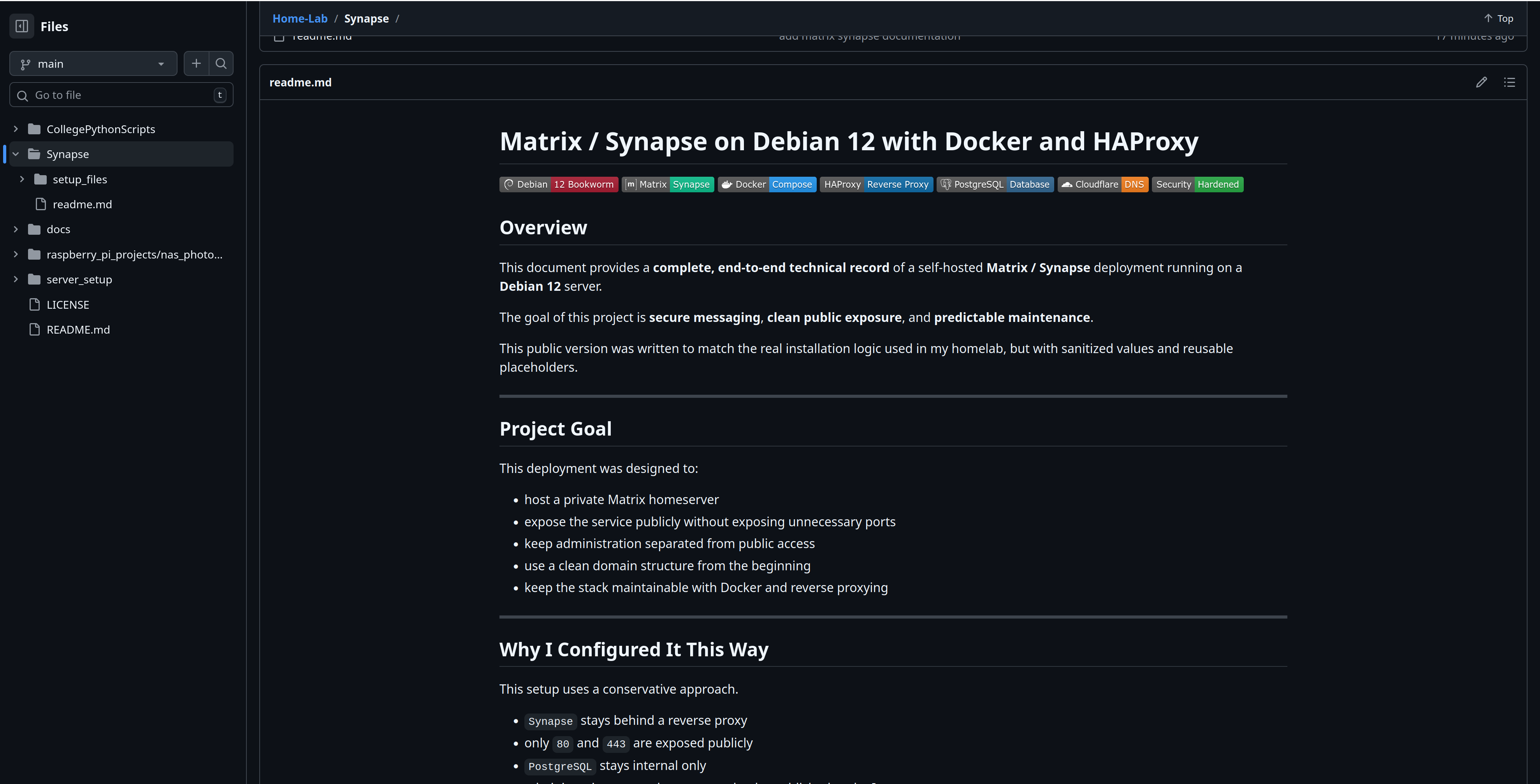Click the Docker Compose badge
The image size is (1540, 784).
(767, 184)
